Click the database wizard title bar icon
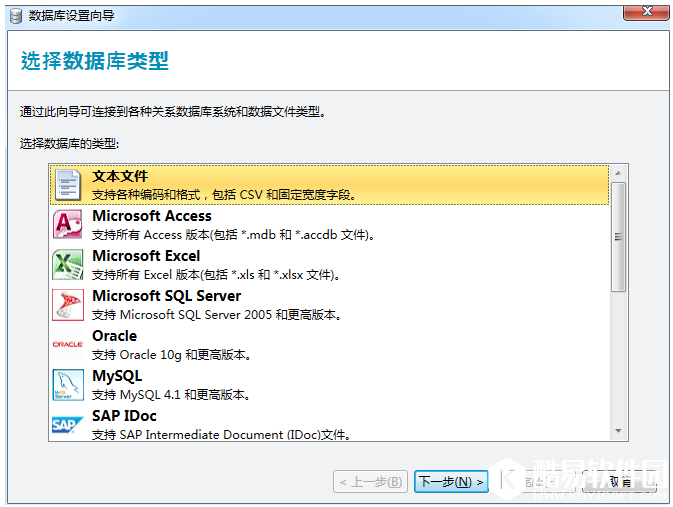This screenshot has height=507, width=673. click(15, 13)
